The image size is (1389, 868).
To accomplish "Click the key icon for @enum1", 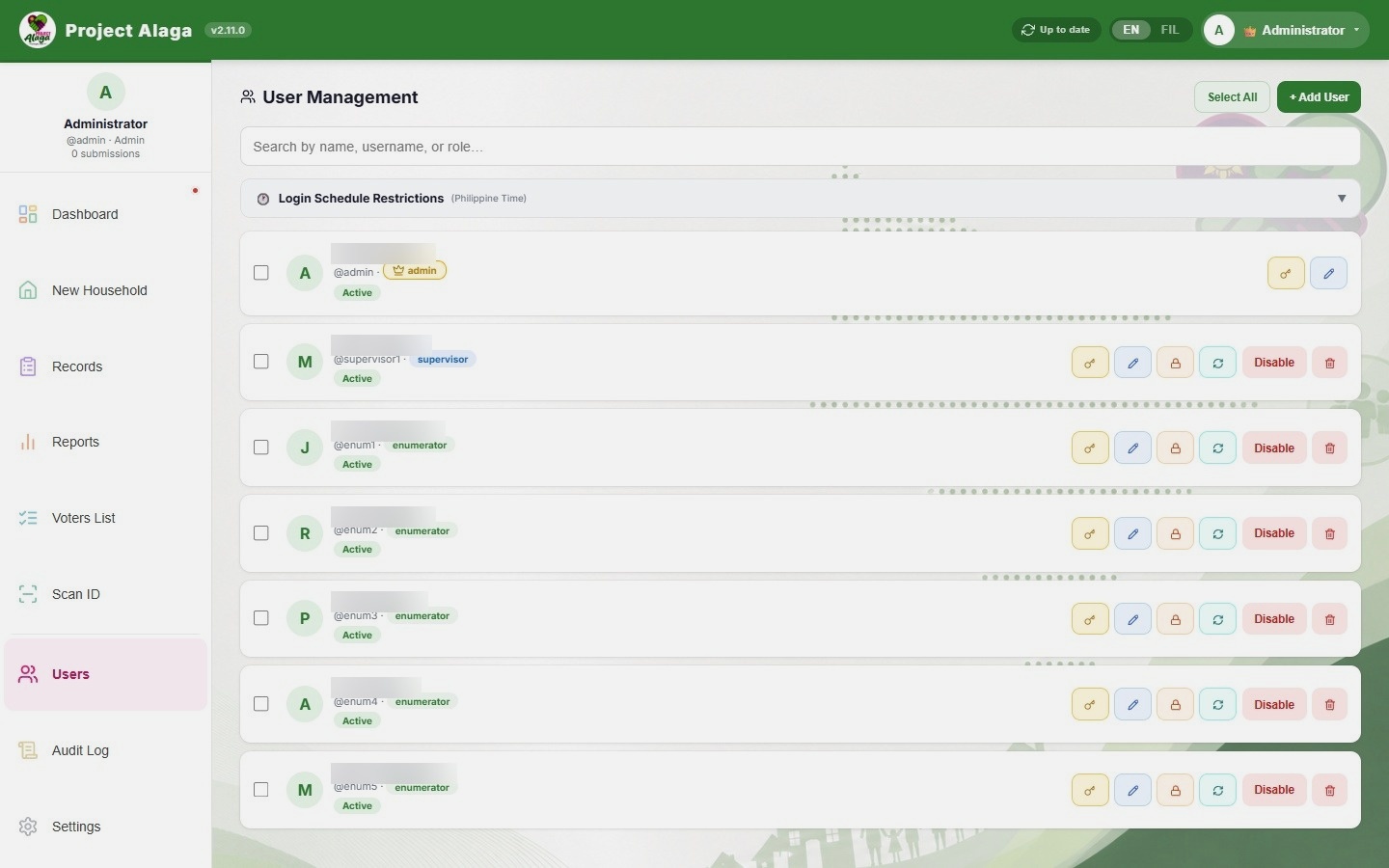I will (x=1090, y=448).
